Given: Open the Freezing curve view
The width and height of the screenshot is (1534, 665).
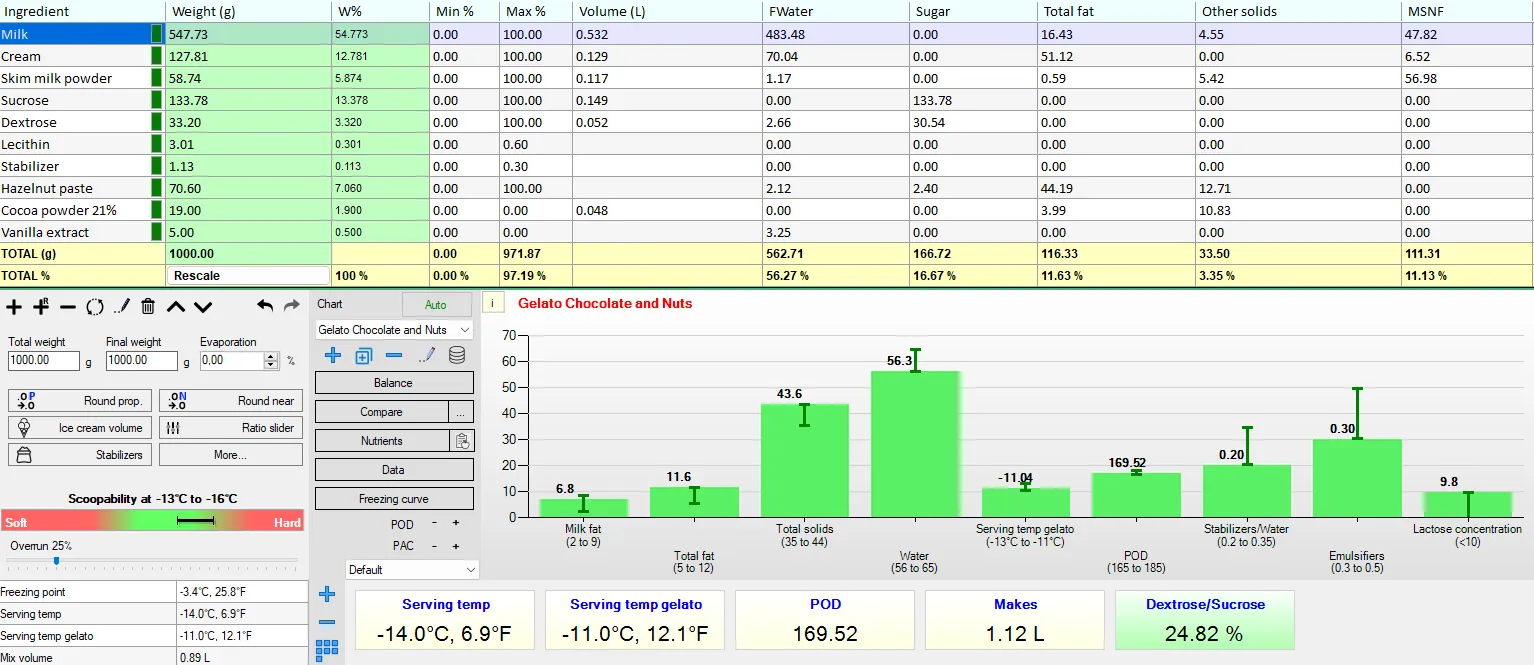Looking at the screenshot, I should (x=394, y=499).
